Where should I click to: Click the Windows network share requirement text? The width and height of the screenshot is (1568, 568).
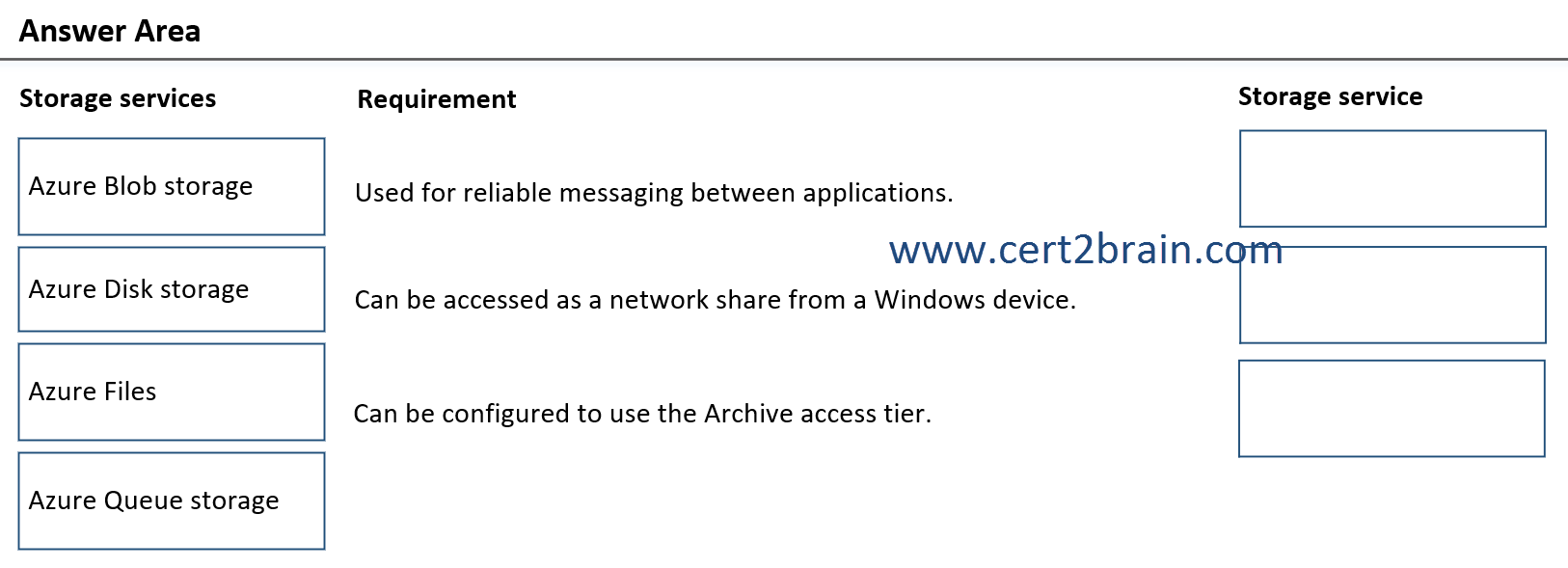point(716,300)
